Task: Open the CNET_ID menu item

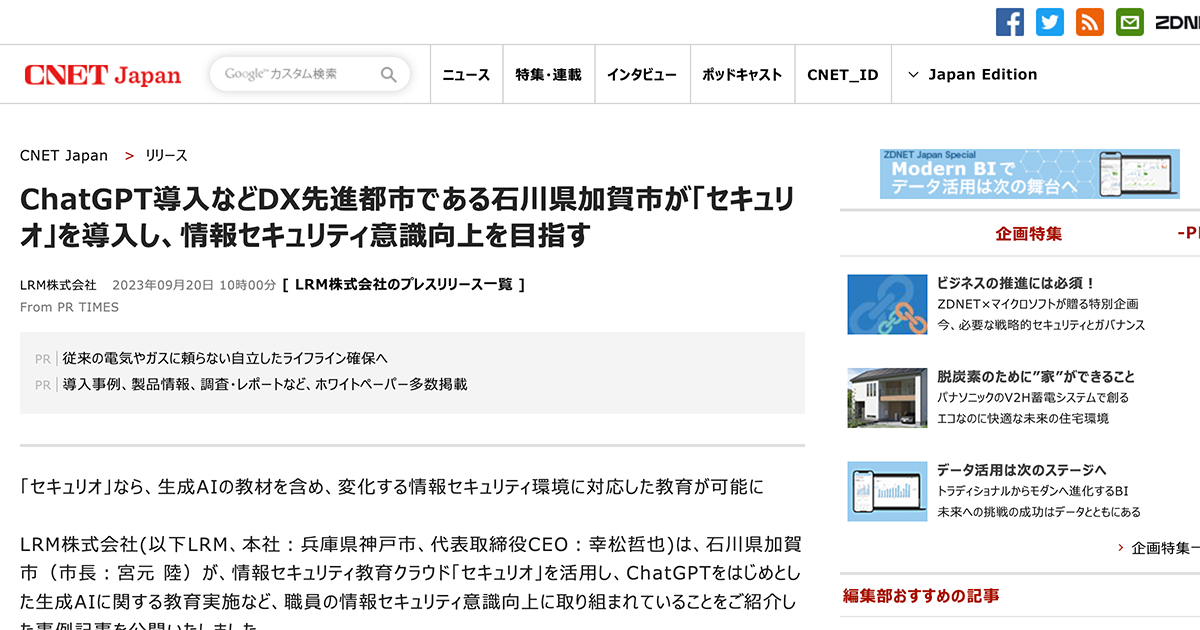Action: (x=842, y=74)
